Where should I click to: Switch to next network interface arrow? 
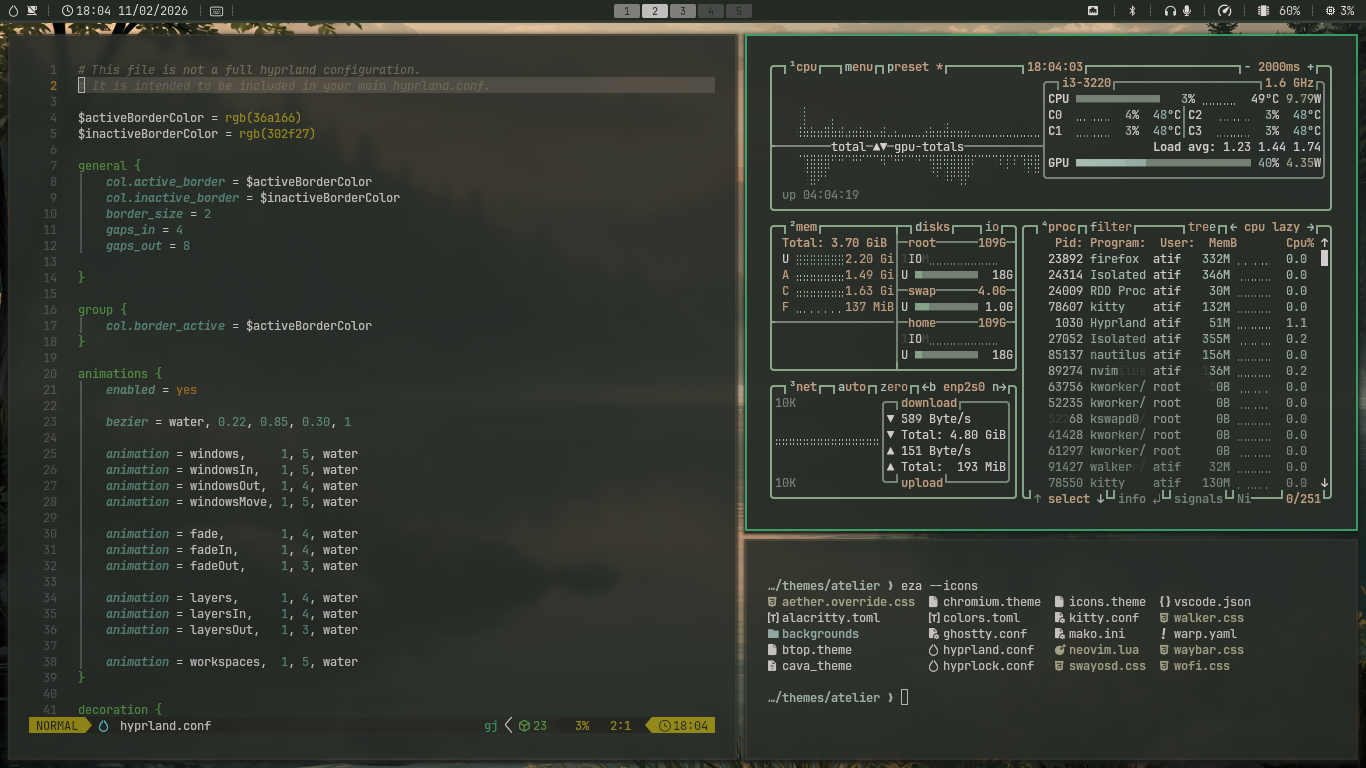click(x=1000, y=387)
